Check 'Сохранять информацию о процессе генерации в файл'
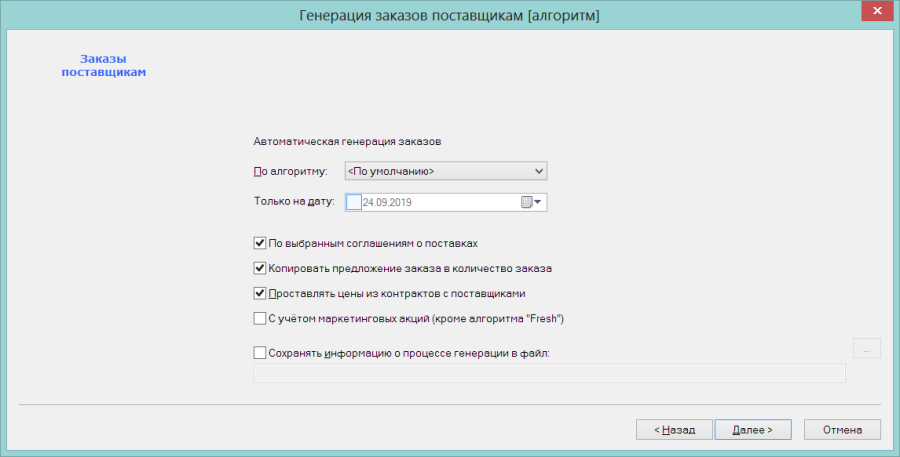 (x=259, y=353)
